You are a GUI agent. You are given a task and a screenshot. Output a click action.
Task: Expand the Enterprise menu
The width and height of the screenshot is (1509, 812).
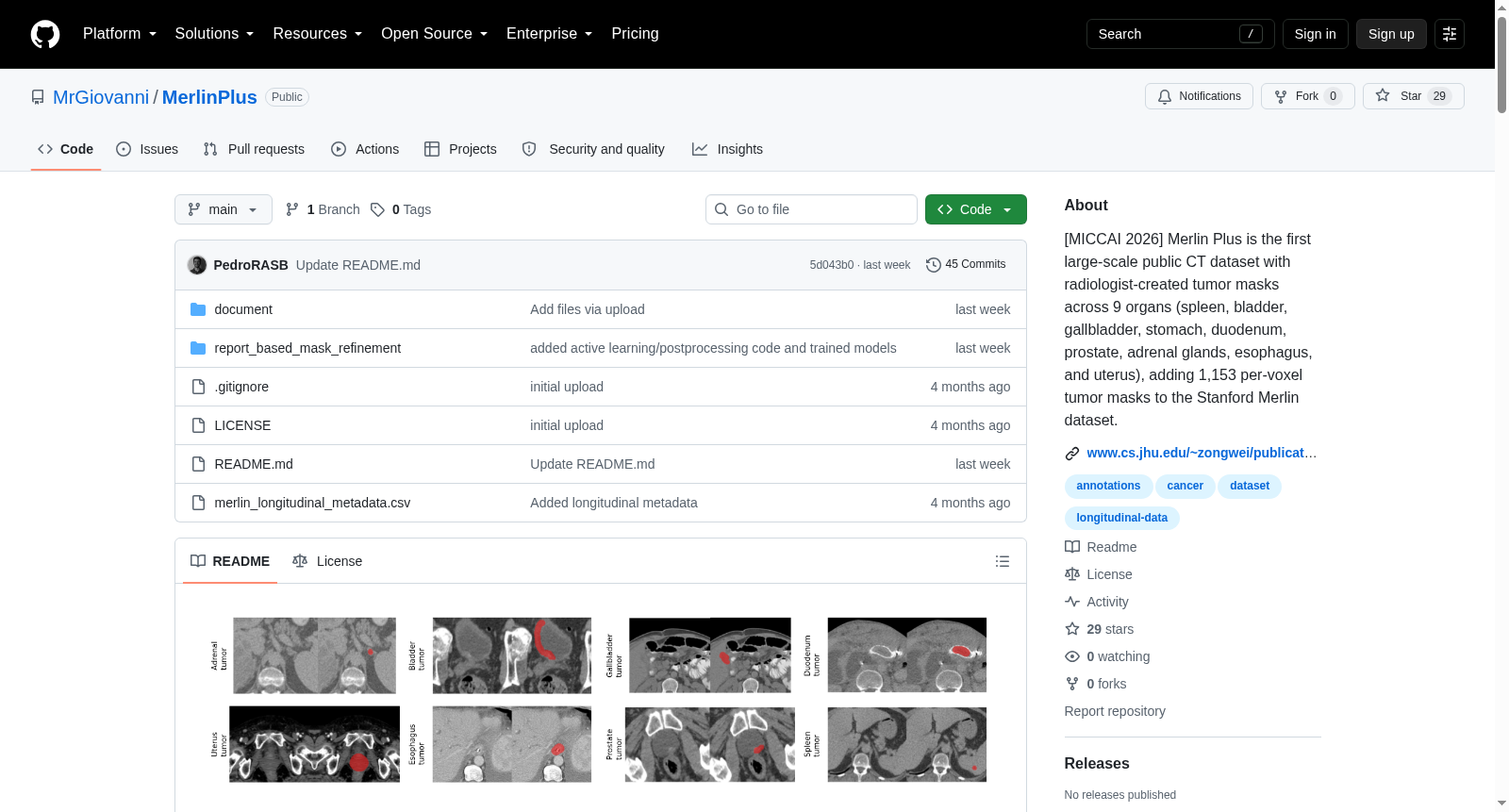point(549,34)
